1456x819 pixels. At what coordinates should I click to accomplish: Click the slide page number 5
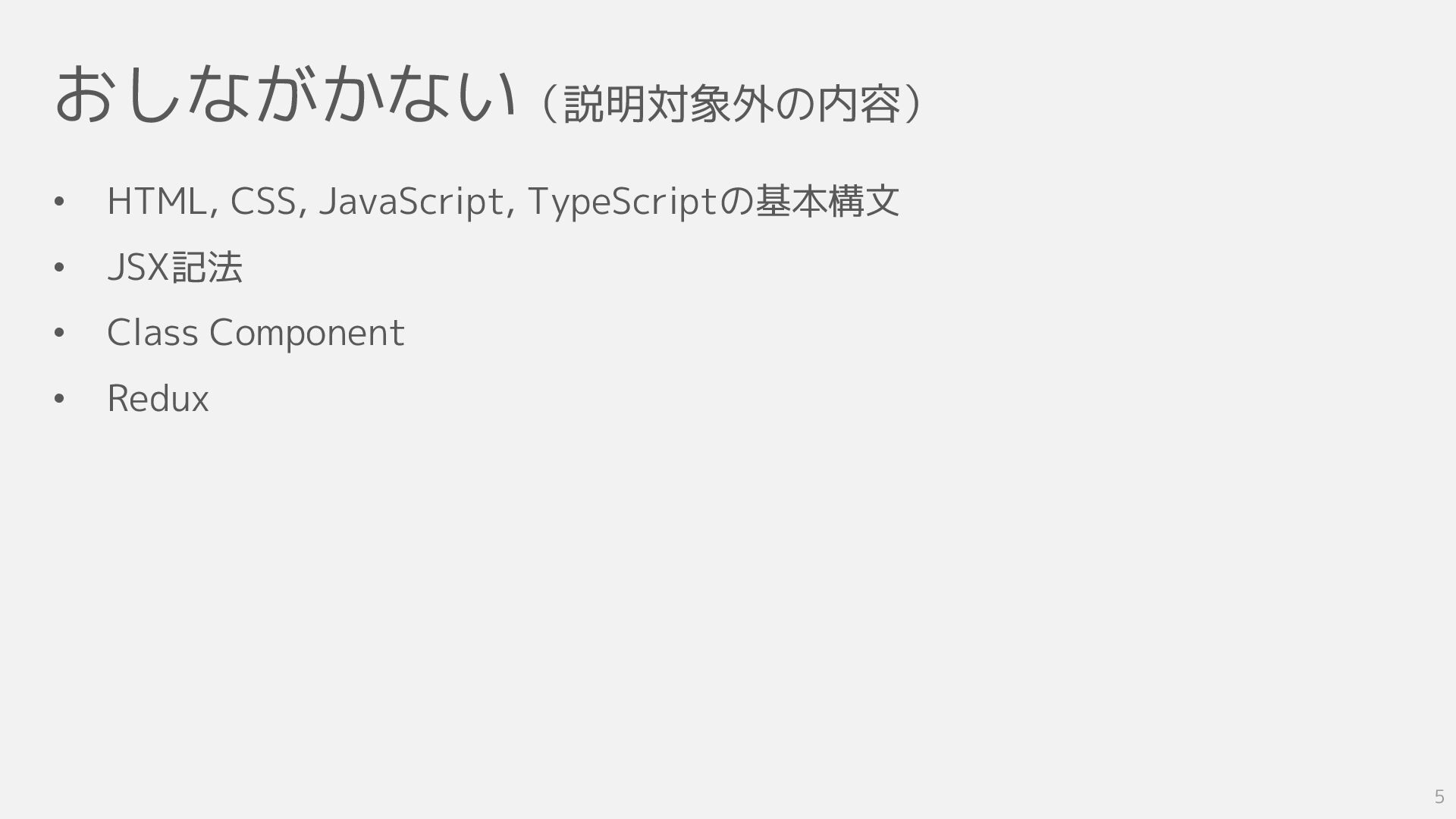click(1439, 797)
